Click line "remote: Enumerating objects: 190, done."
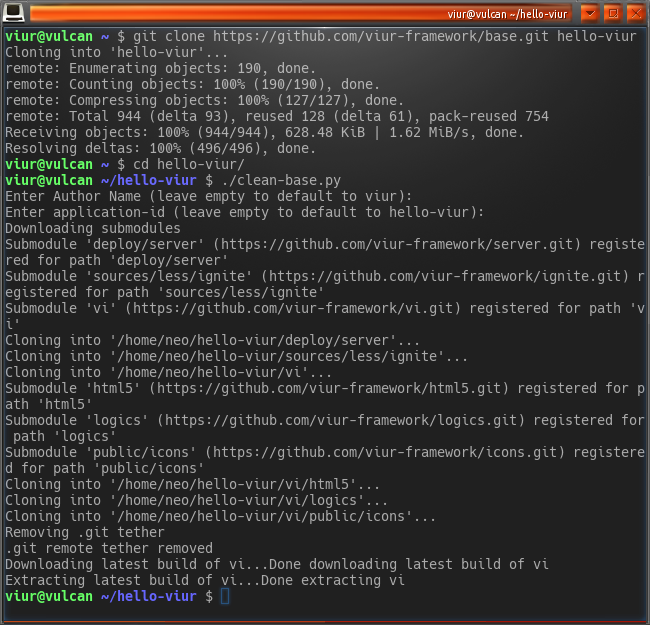The width and height of the screenshot is (650, 625). (x=160, y=68)
